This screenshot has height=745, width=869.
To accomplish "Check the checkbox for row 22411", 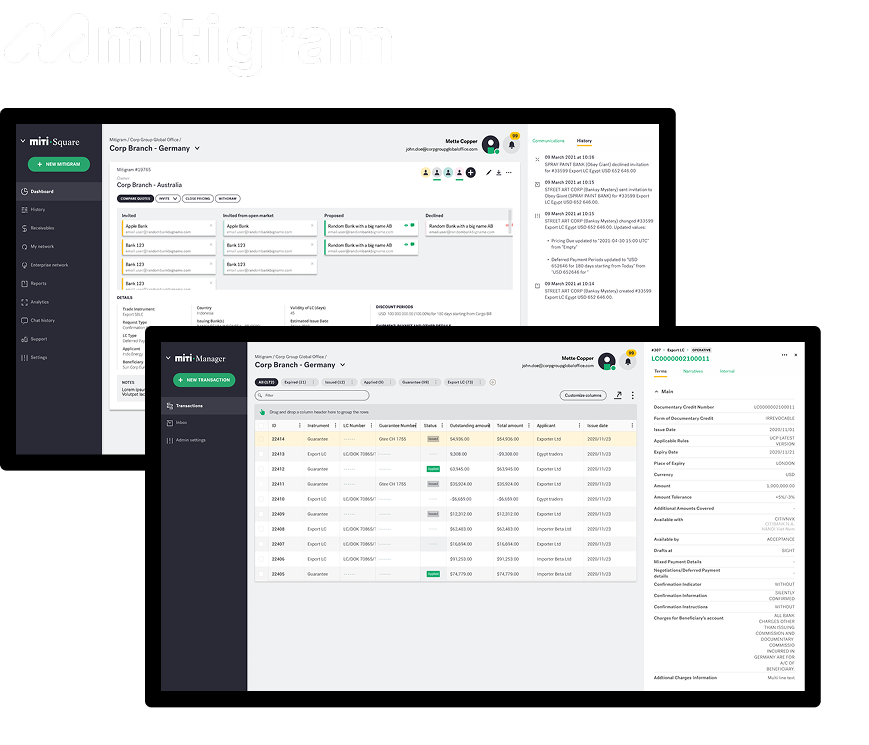I will point(261,484).
